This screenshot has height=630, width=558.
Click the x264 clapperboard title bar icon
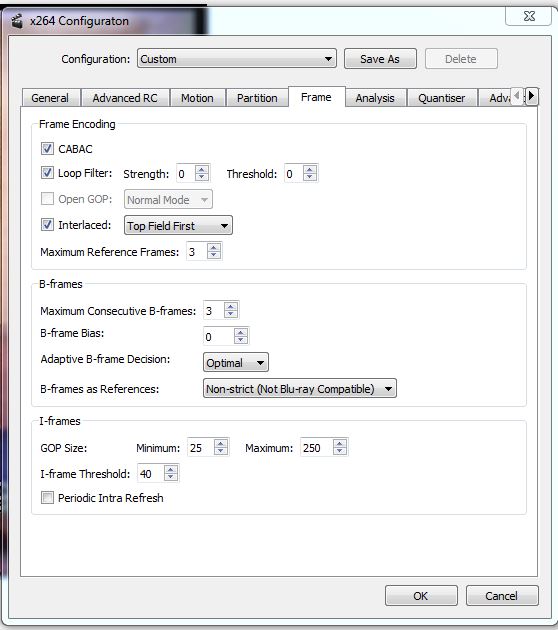click(17, 21)
